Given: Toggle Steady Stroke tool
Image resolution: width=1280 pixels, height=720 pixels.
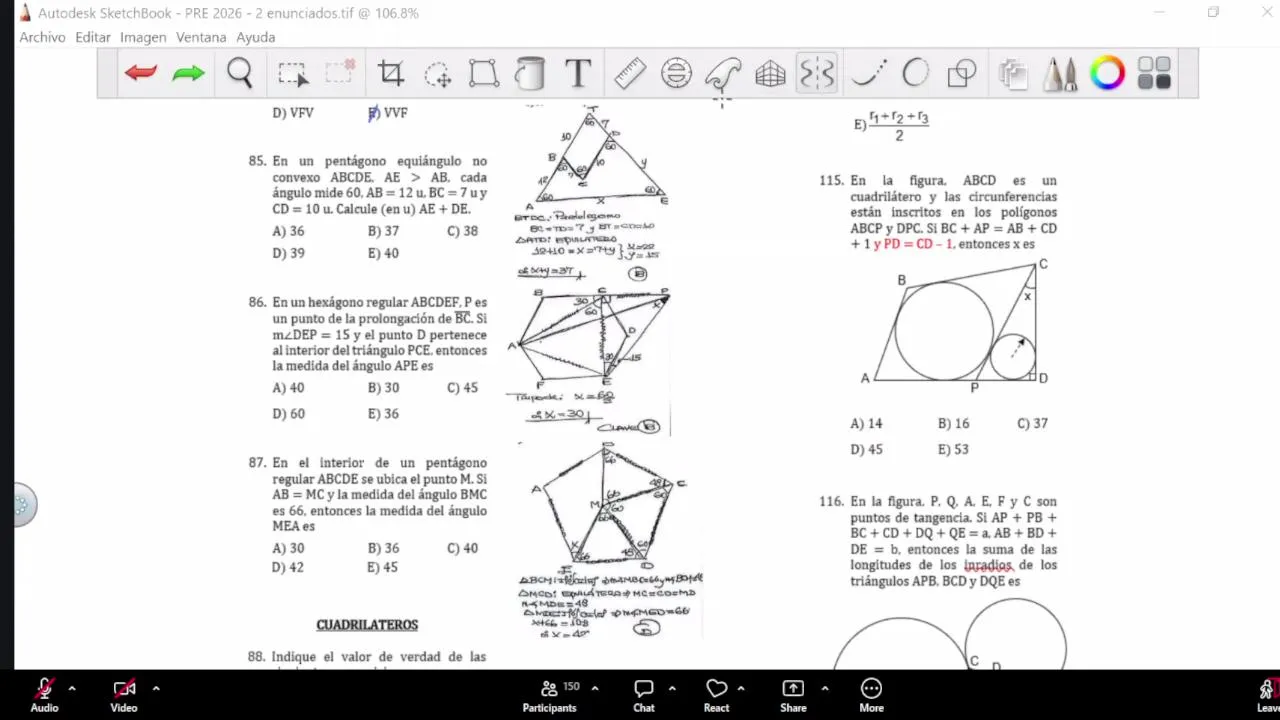Looking at the screenshot, I should tap(869, 73).
